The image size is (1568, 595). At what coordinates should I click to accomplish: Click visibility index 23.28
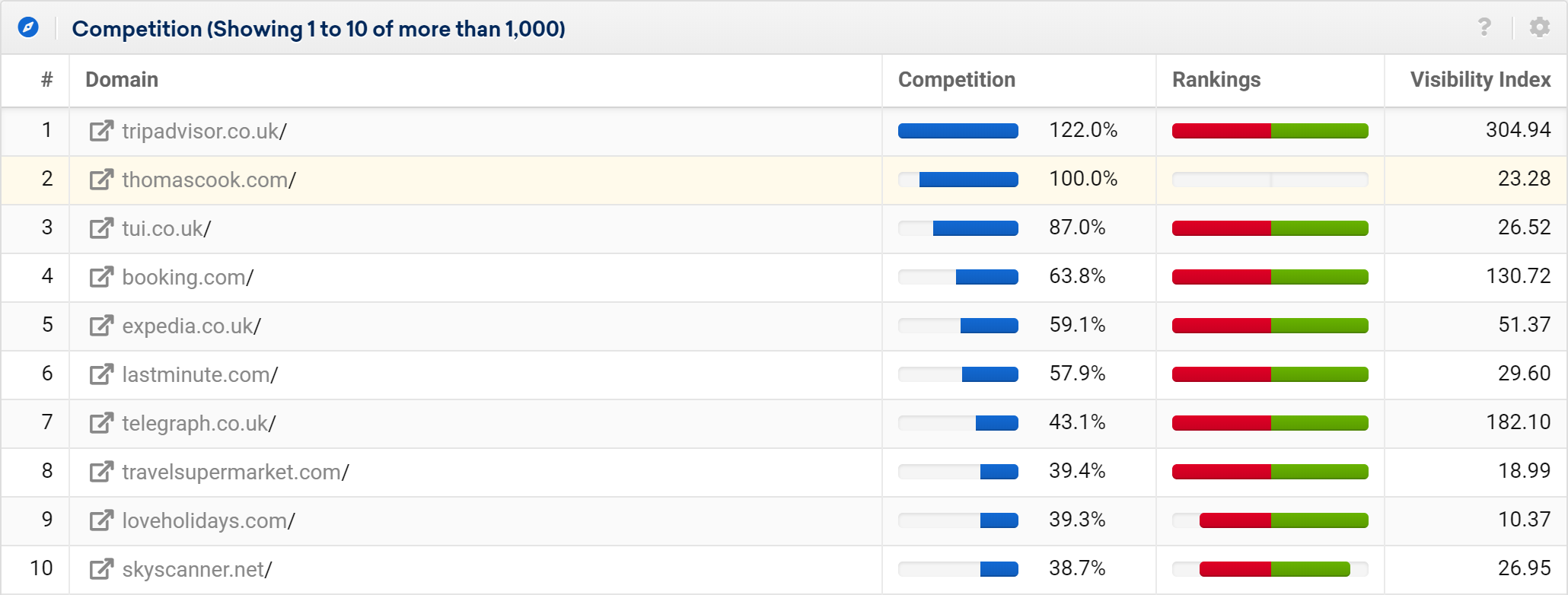pos(1524,179)
